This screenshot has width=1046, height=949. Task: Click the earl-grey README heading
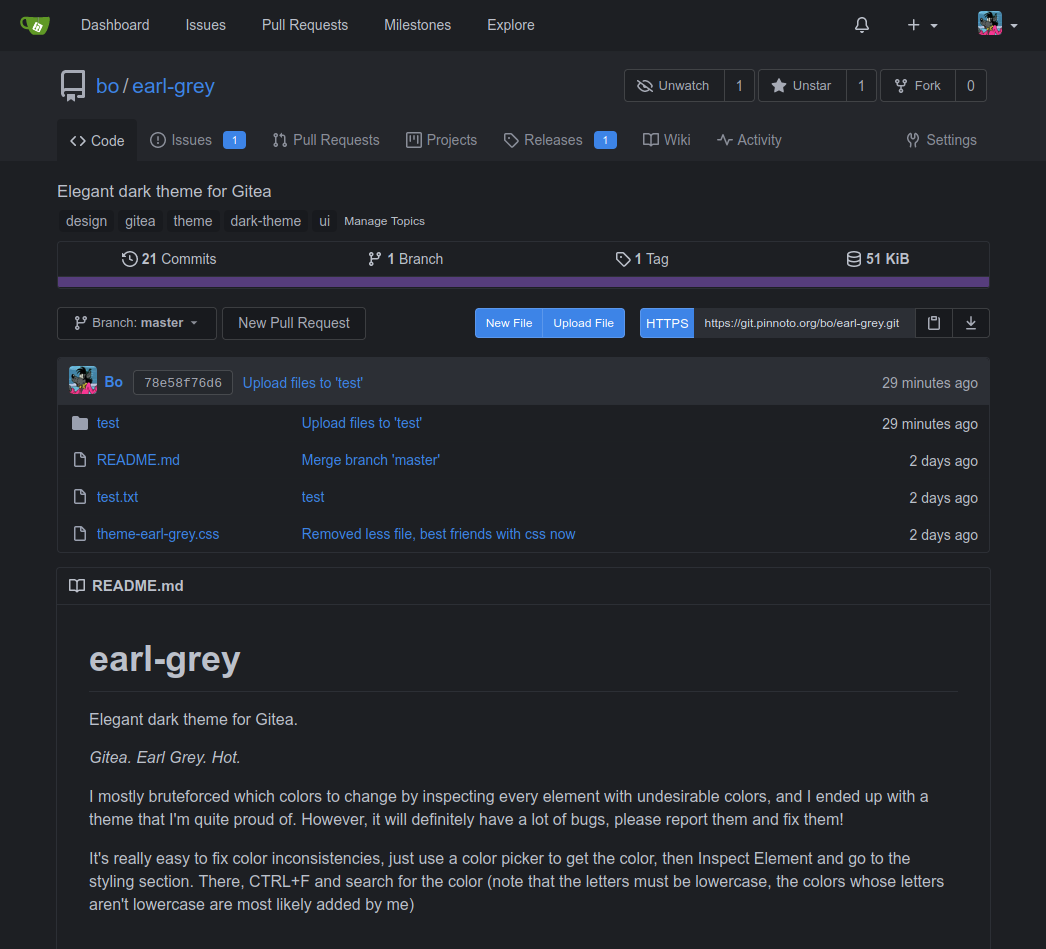tap(165, 660)
